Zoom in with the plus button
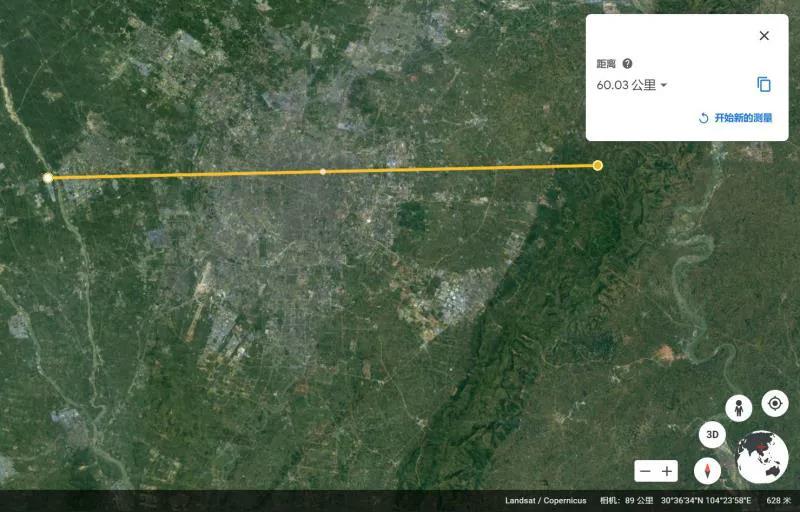Viewport: 800px width, 512px height. (x=667, y=471)
